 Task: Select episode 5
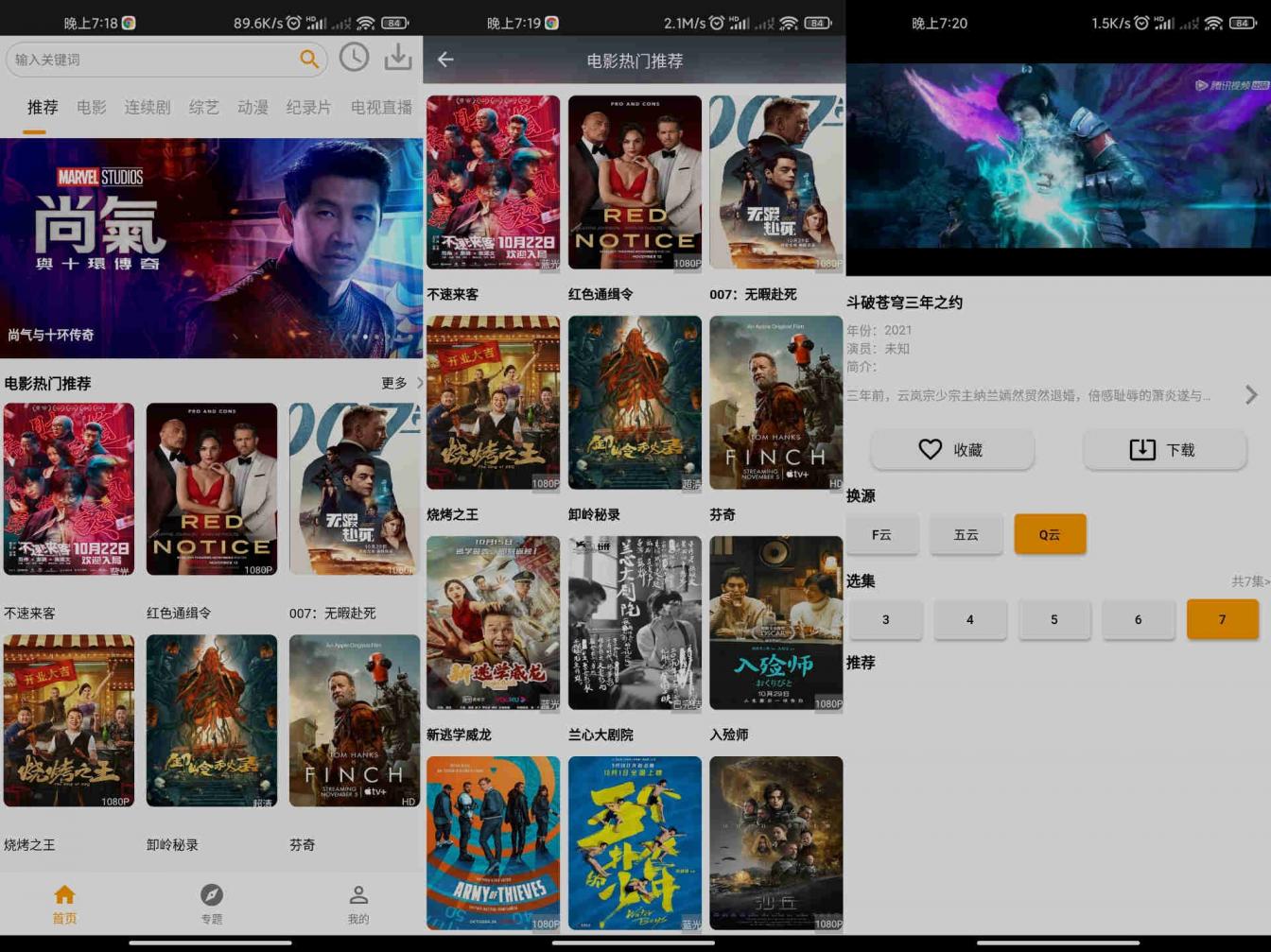coord(1053,619)
